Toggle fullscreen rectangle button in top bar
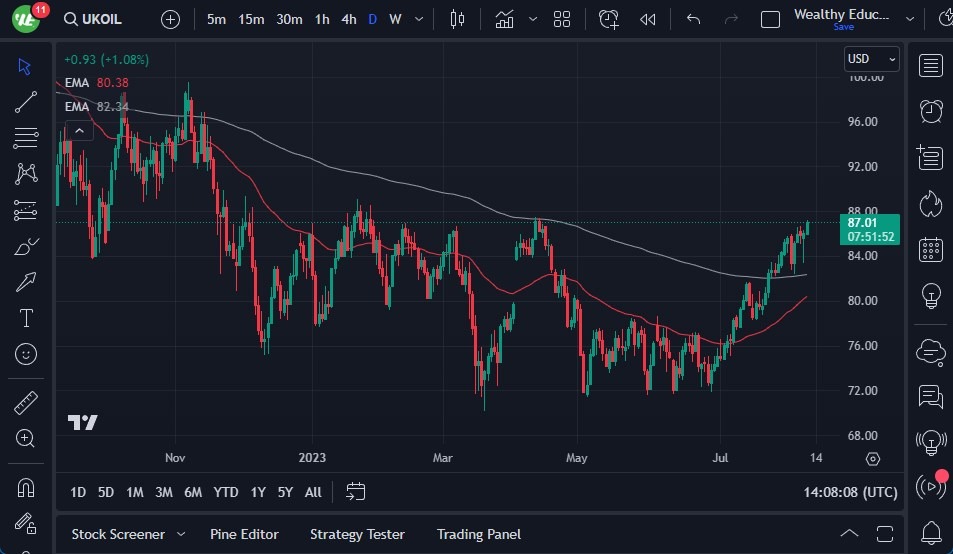This screenshot has height=554, width=953. coord(770,19)
